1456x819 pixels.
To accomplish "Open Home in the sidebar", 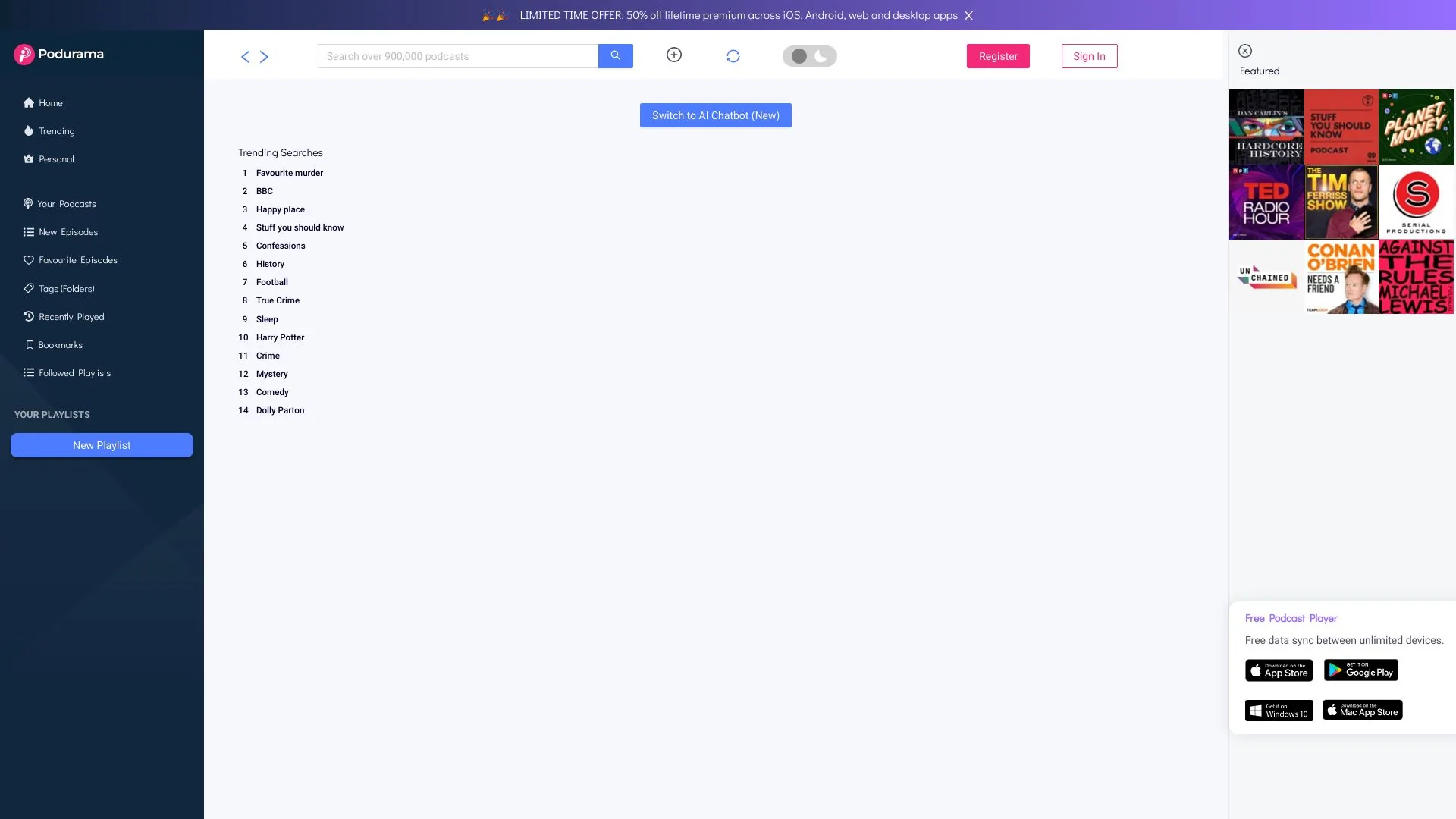I will click(x=43, y=103).
